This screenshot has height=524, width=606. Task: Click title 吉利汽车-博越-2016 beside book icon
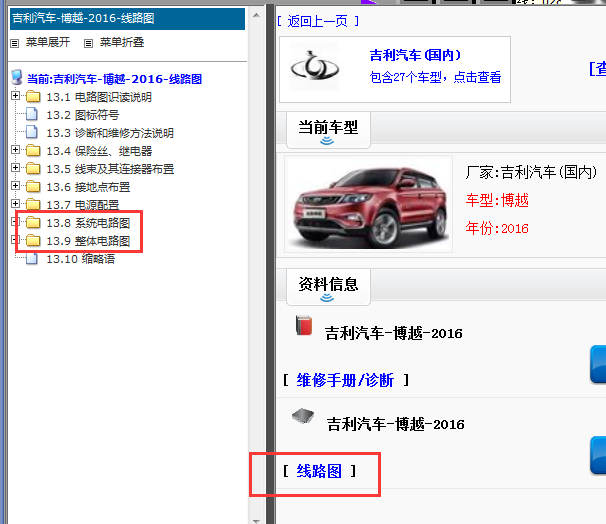(x=393, y=333)
